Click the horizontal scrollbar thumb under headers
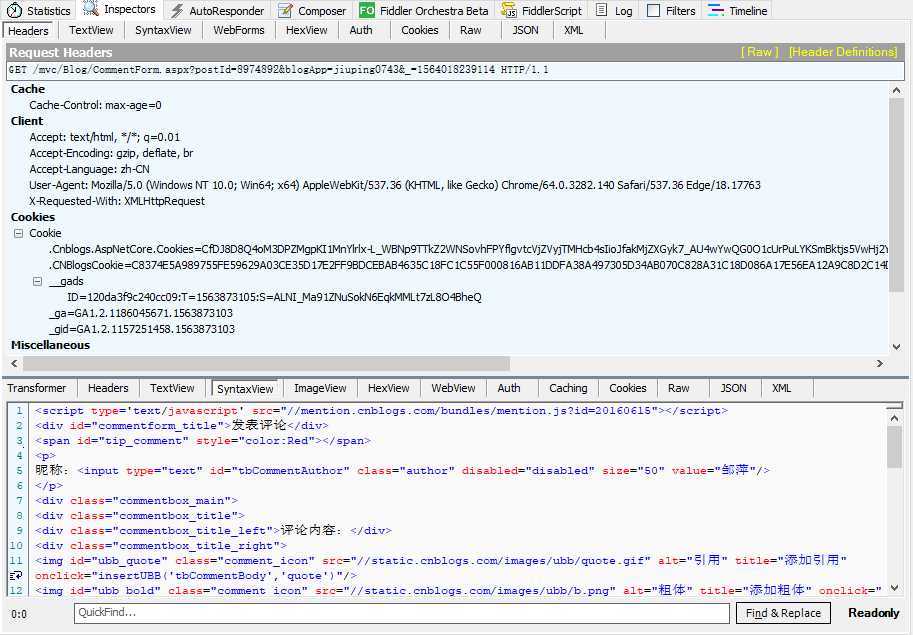This screenshot has width=913, height=635. pos(266,363)
